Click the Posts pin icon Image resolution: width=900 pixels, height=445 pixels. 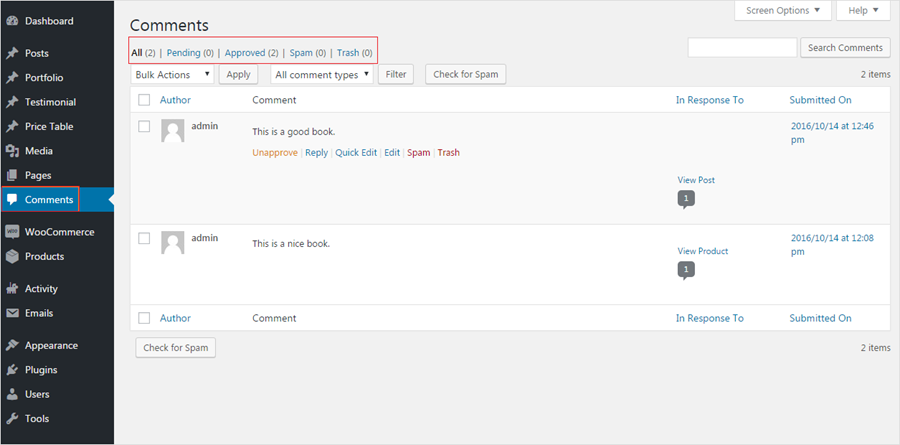coord(11,53)
